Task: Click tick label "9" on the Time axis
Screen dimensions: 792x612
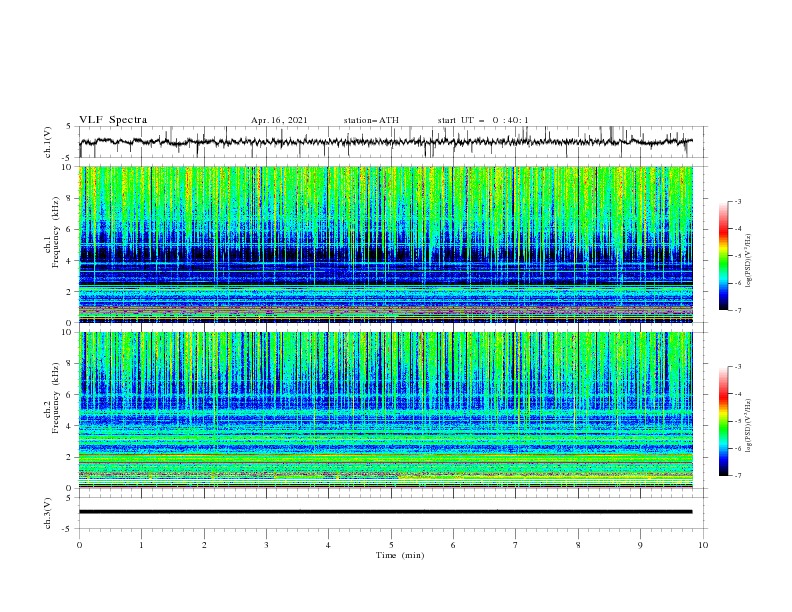Action: tap(640, 545)
